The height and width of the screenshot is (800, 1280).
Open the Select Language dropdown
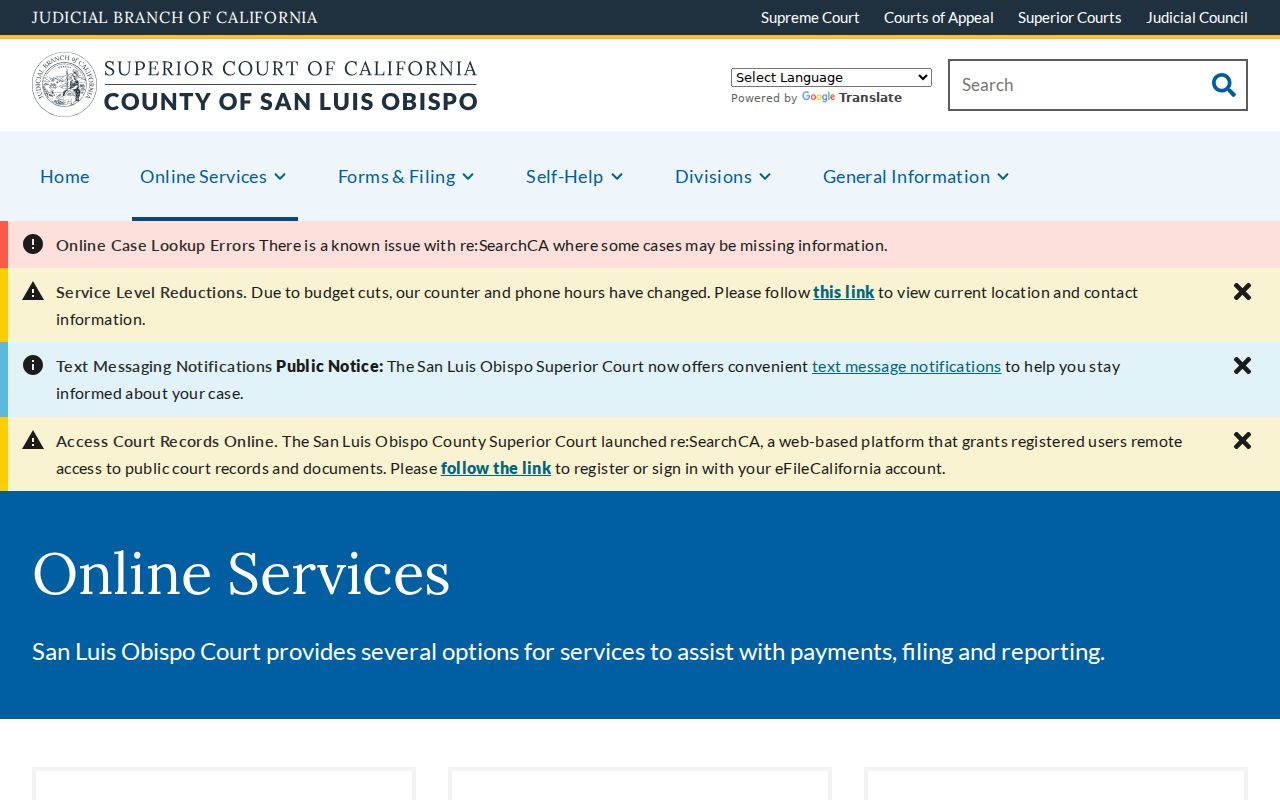click(x=831, y=77)
